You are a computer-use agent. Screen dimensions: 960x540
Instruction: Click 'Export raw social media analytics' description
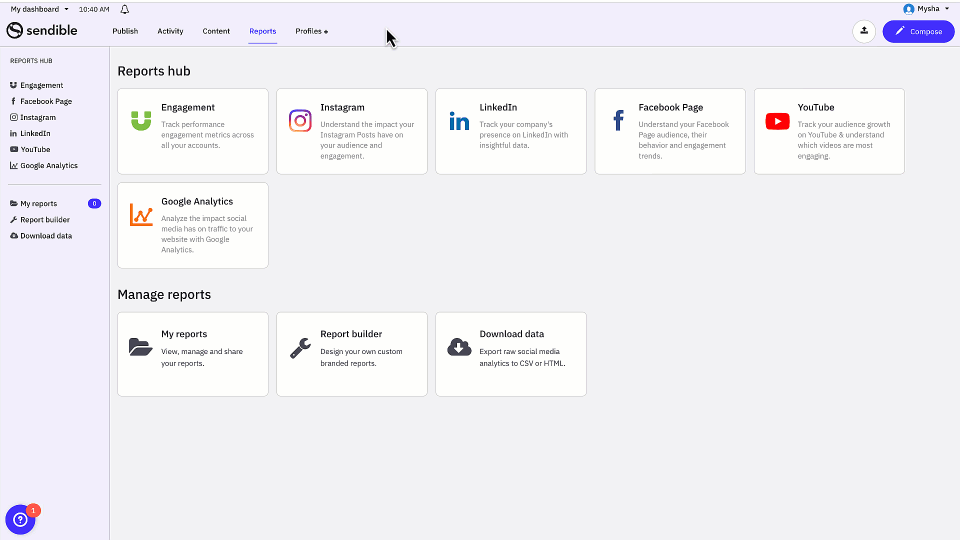(522, 357)
